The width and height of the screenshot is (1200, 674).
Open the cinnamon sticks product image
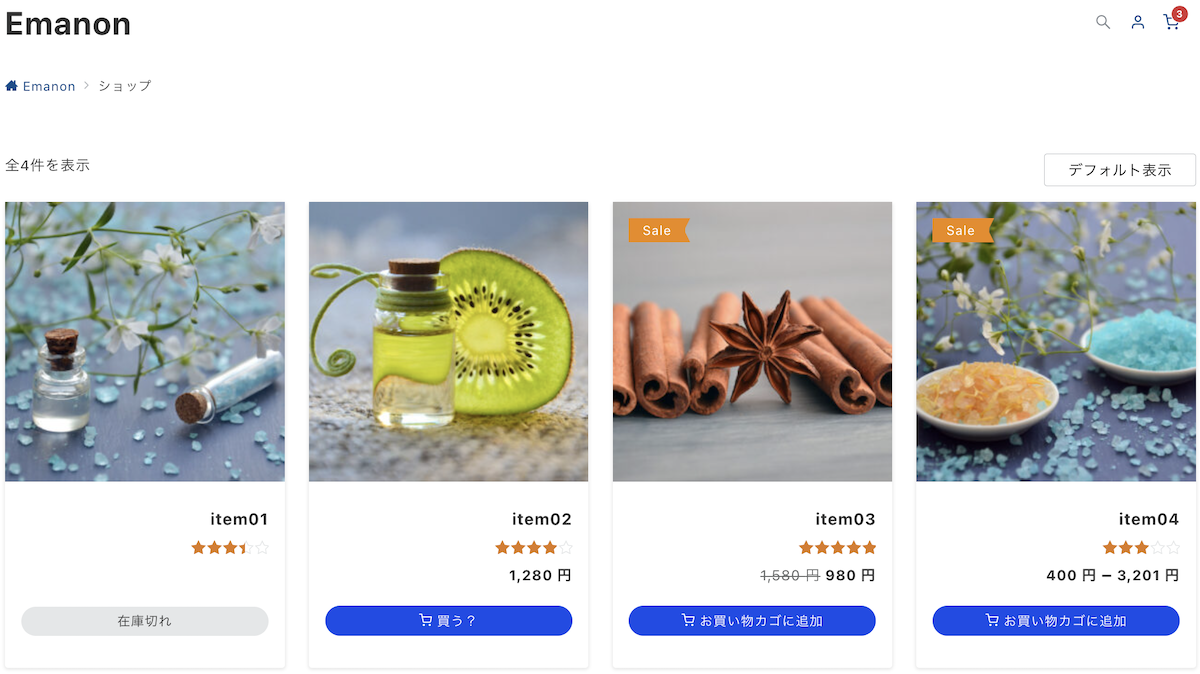(x=752, y=342)
